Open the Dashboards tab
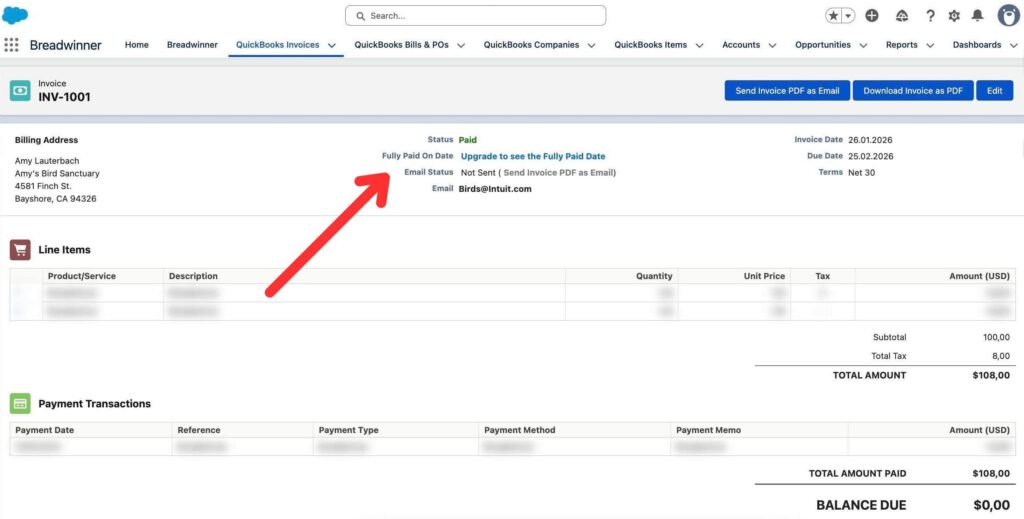 click(x=977, y=45)
